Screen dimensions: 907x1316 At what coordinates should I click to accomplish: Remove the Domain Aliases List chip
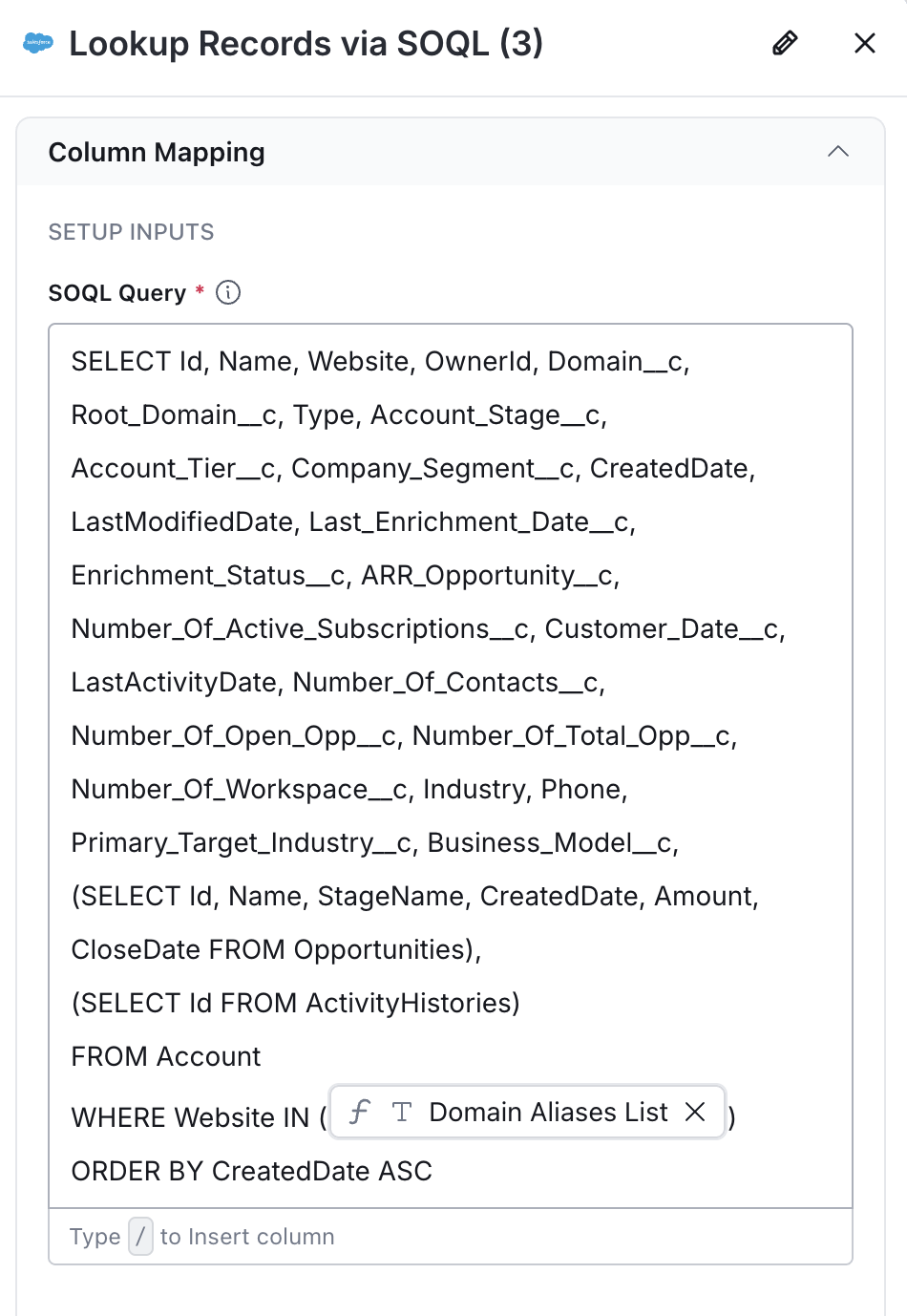(695, 1112)
